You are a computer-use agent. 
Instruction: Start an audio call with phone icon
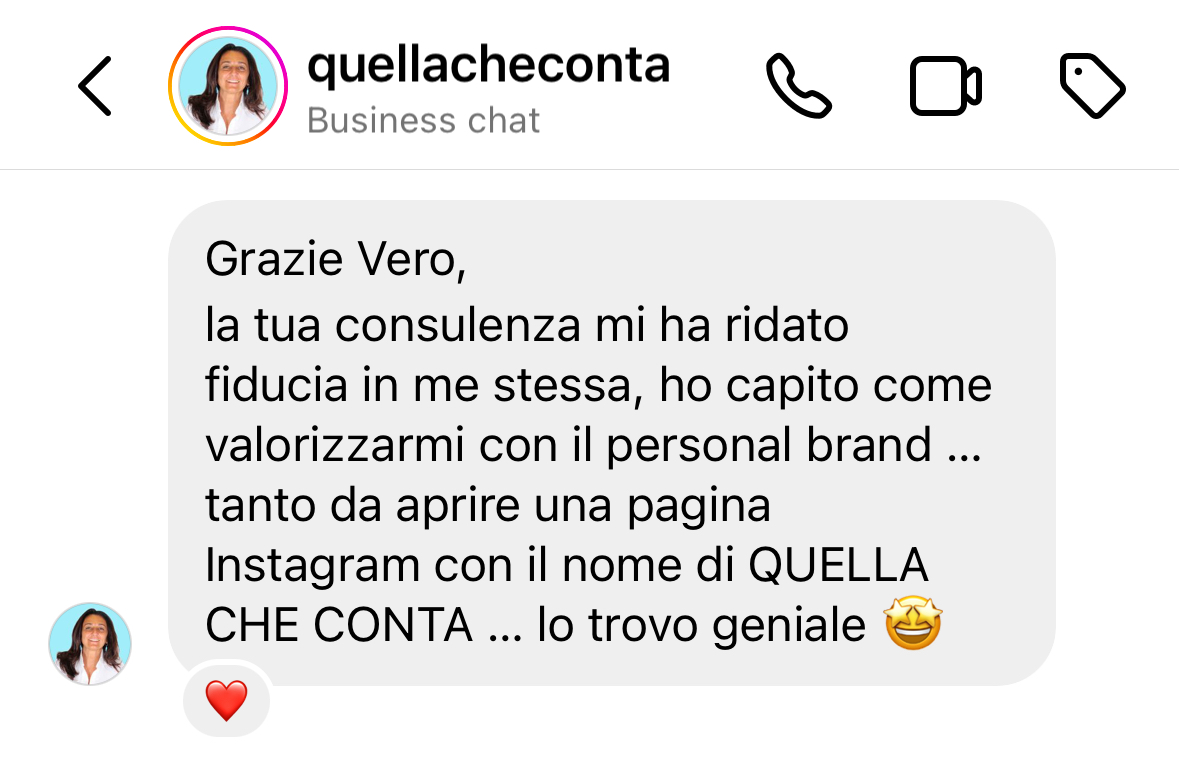tap(799, 86)
